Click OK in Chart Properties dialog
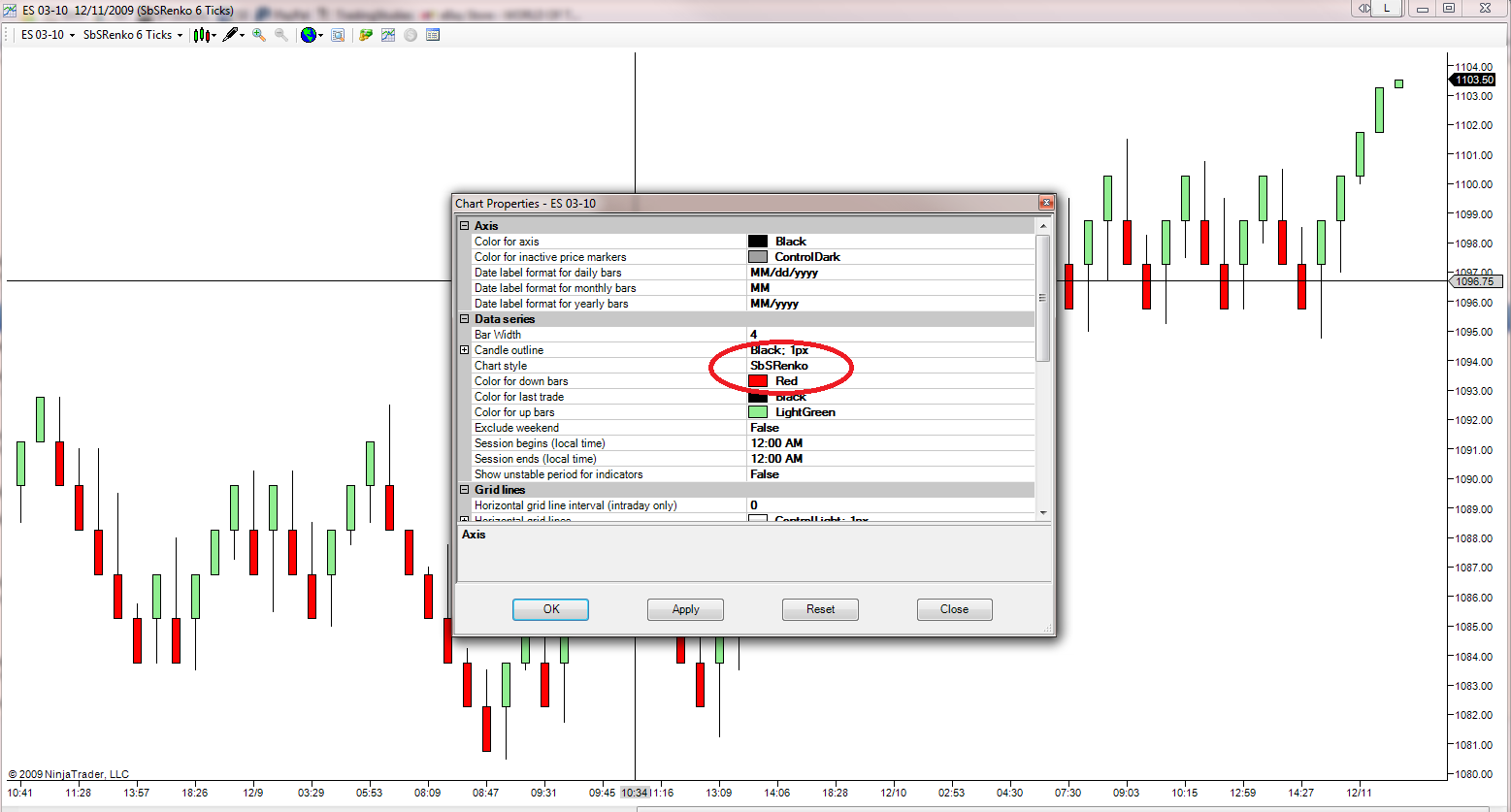This screenshot has height=812, width=1511. tap(550, 609)
